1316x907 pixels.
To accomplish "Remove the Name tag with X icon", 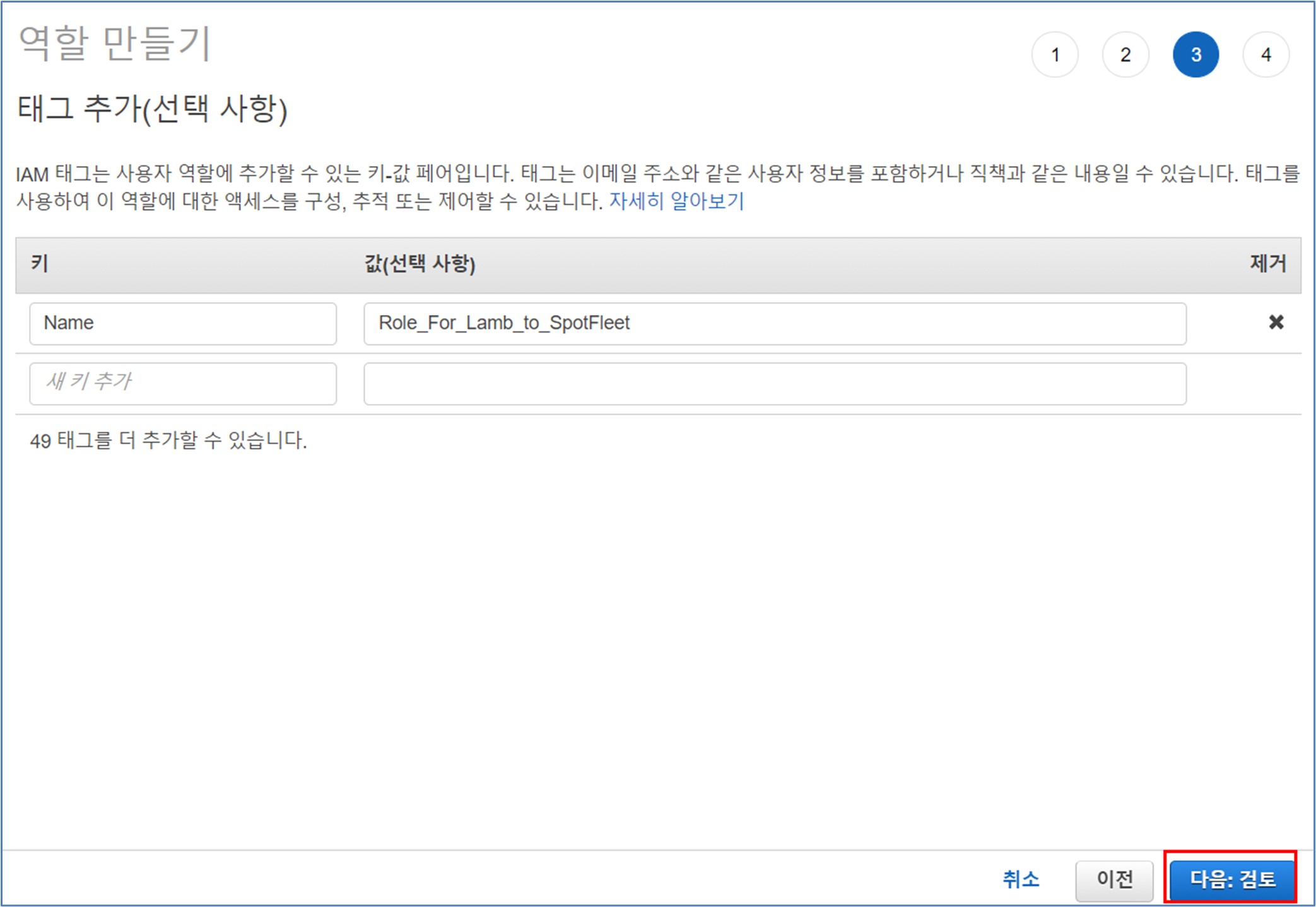I will point(1276,323).
